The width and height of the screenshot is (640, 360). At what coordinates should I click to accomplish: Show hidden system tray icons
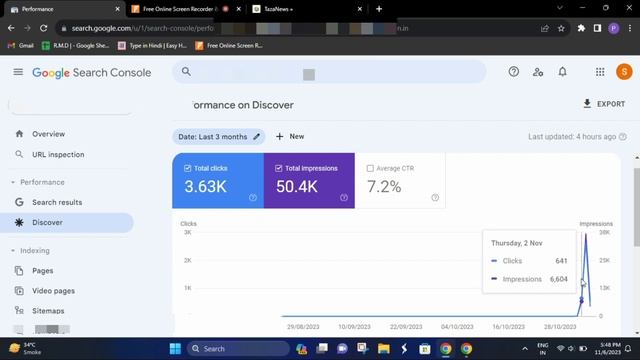coord(525,349)
